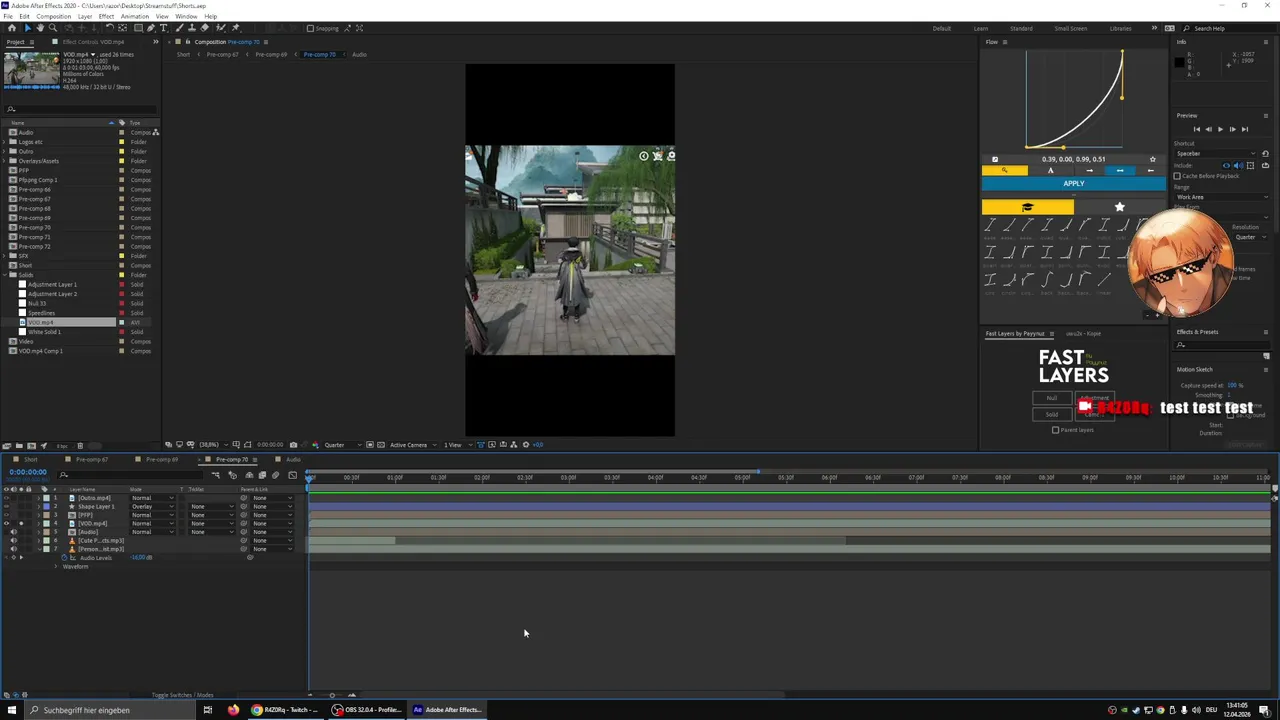The width and height of the screenshot is (1280, 720).
Task: Switch to the Libraries workspace
Action: (1120, 28)
